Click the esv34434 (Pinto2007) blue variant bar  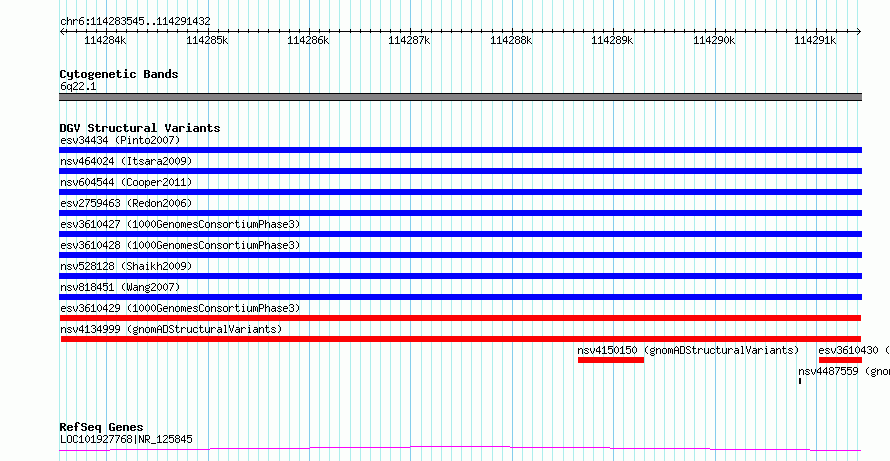pyautogui.click(x=460, y=150)
